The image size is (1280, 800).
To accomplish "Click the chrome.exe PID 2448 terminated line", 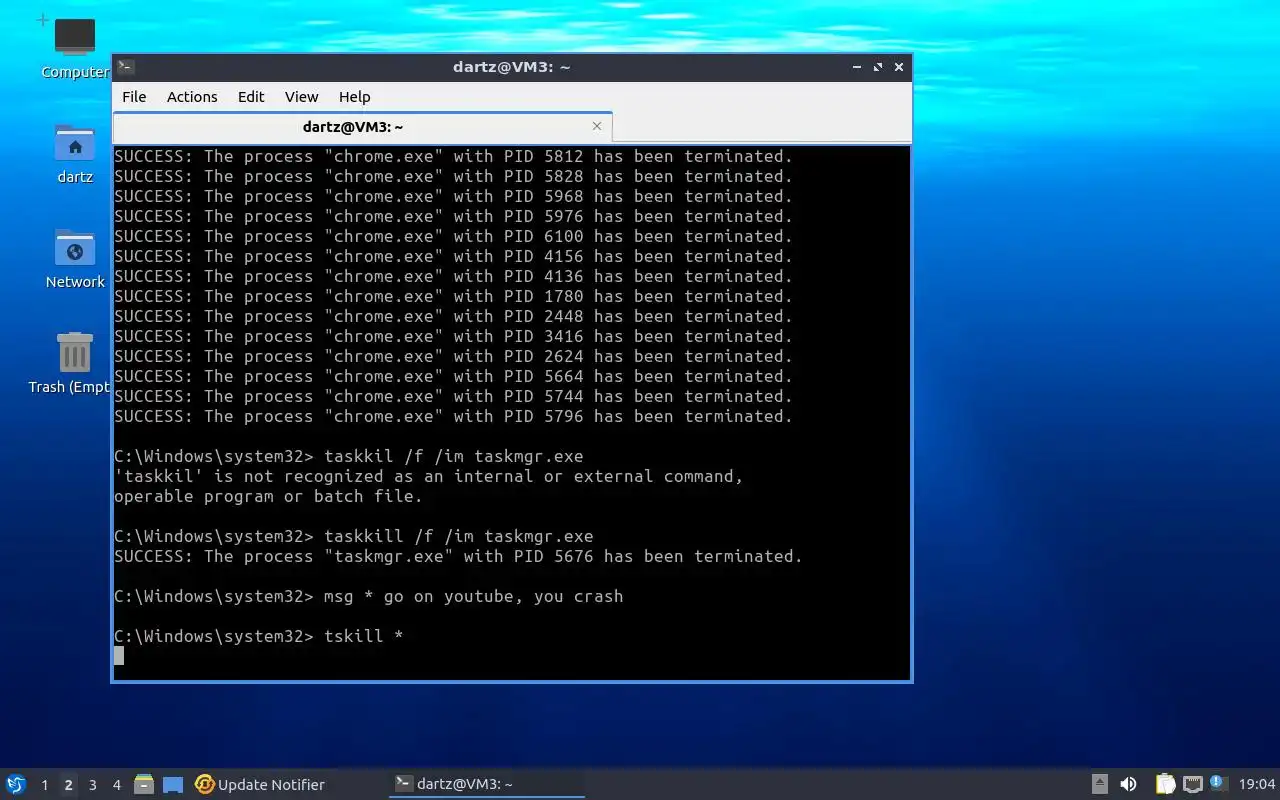I will [453, 316].
